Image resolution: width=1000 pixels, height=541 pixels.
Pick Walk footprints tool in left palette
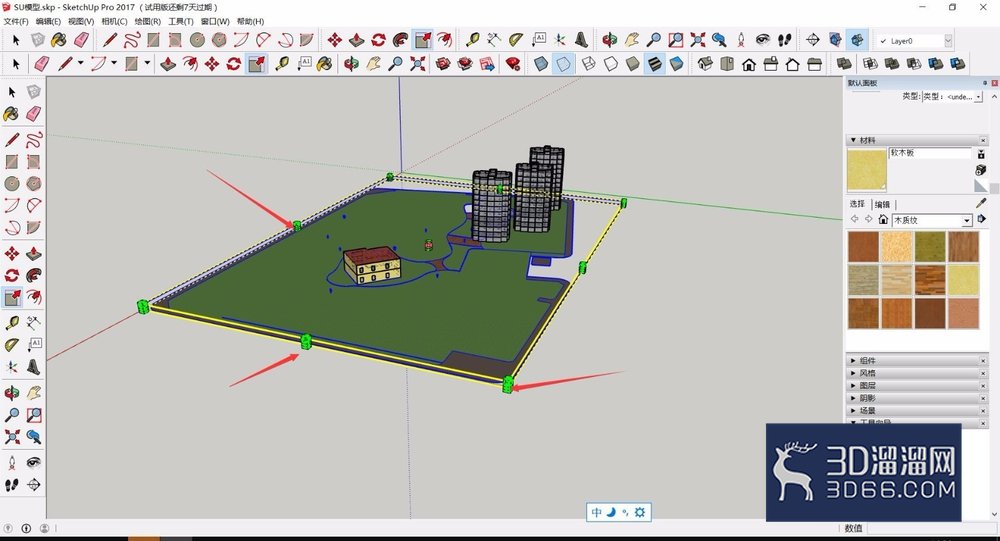coord(11,485)
